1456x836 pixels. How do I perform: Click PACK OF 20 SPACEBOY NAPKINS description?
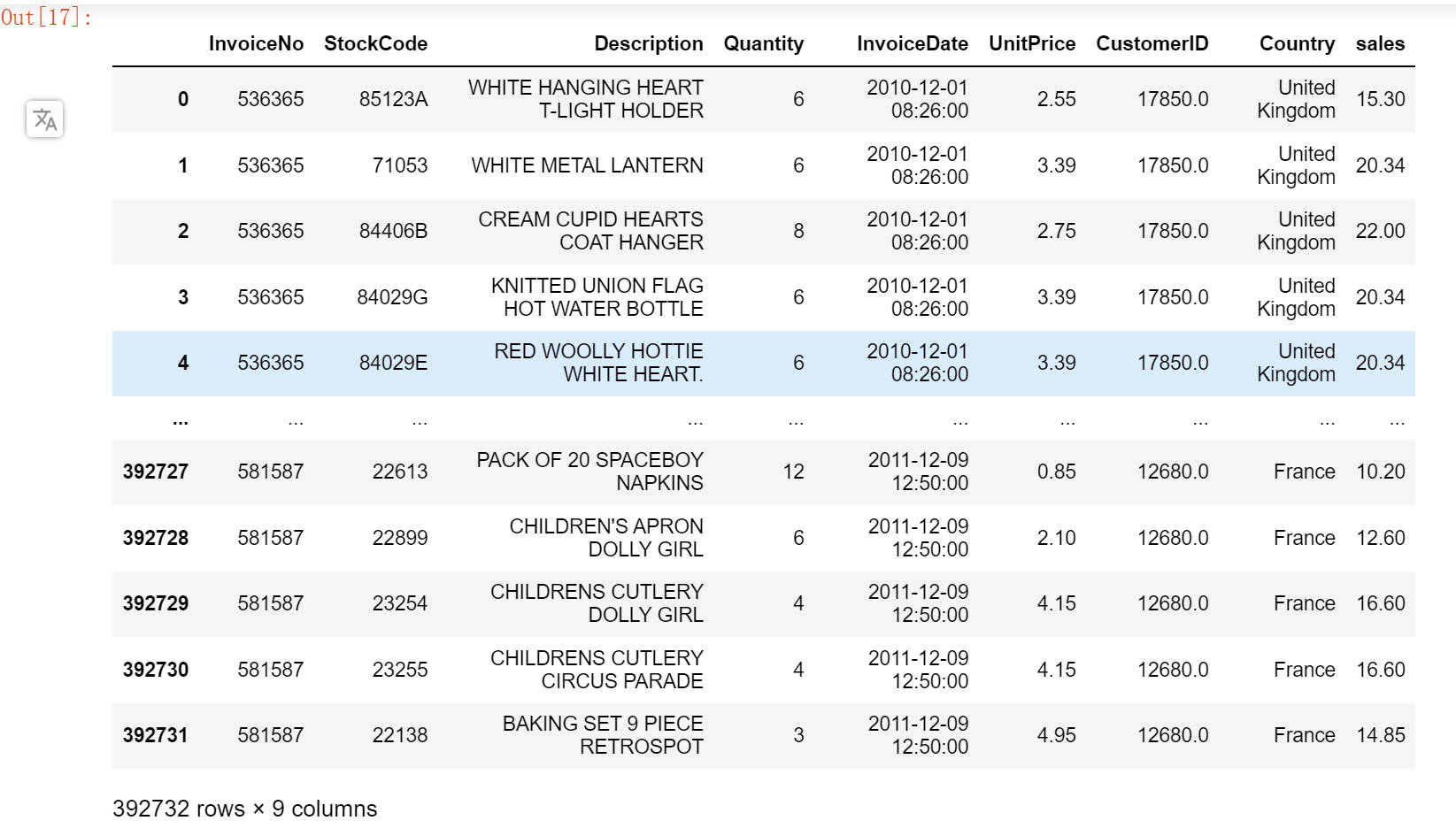(590, 472)
